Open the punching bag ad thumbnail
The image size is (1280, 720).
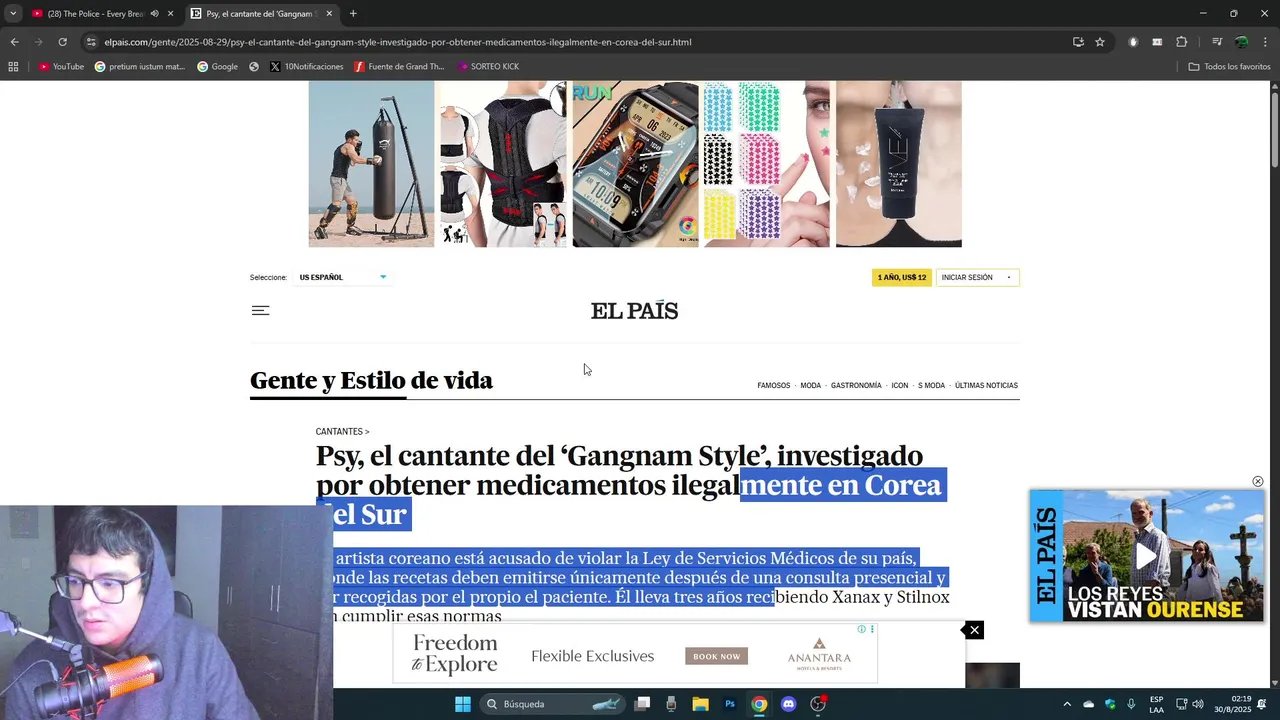pyautogui.click(x=371, y=164)
